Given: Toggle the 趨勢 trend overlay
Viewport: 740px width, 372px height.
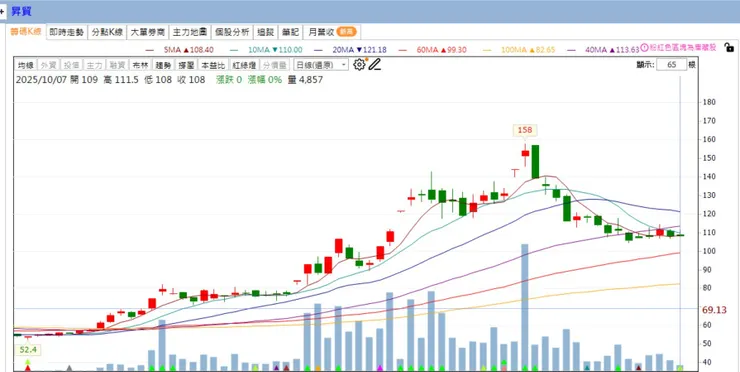Looking at the screenshot, I should tap(163, 65).
